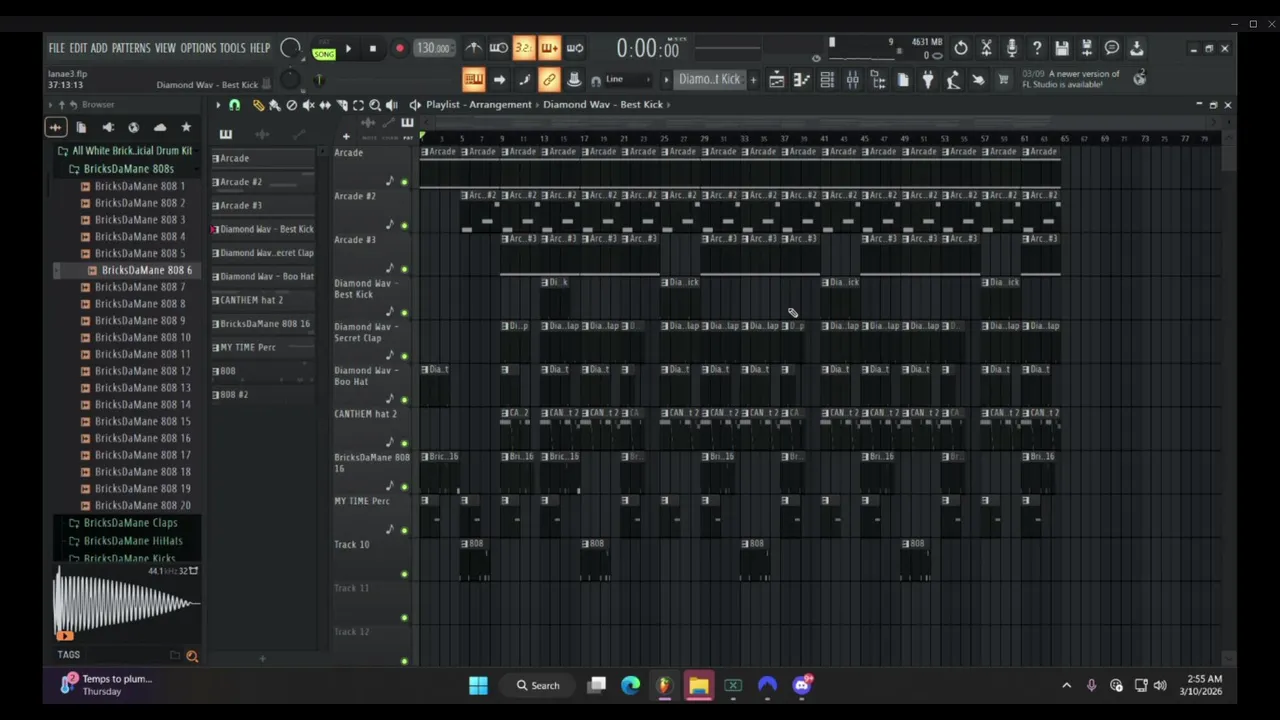The width and height of the screenshot is (1280, 720).
Task: Toggle the link chain multilink button
Action: 548,80
